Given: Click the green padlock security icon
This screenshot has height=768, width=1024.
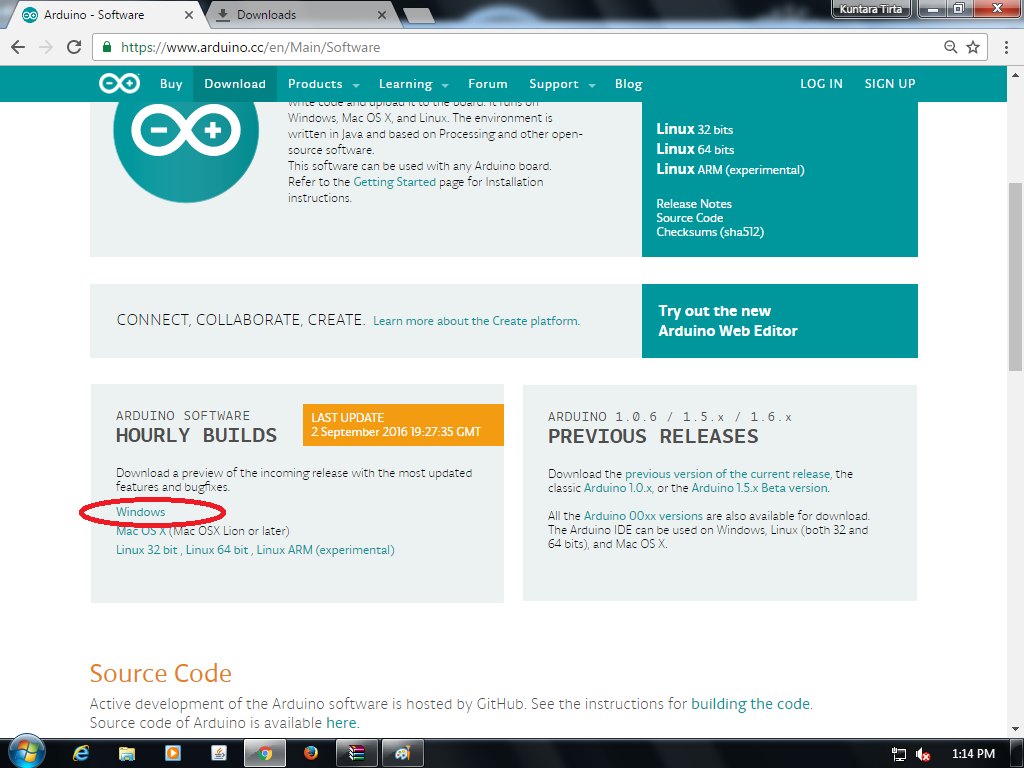Looking at the screenshot, I should 107,46.
